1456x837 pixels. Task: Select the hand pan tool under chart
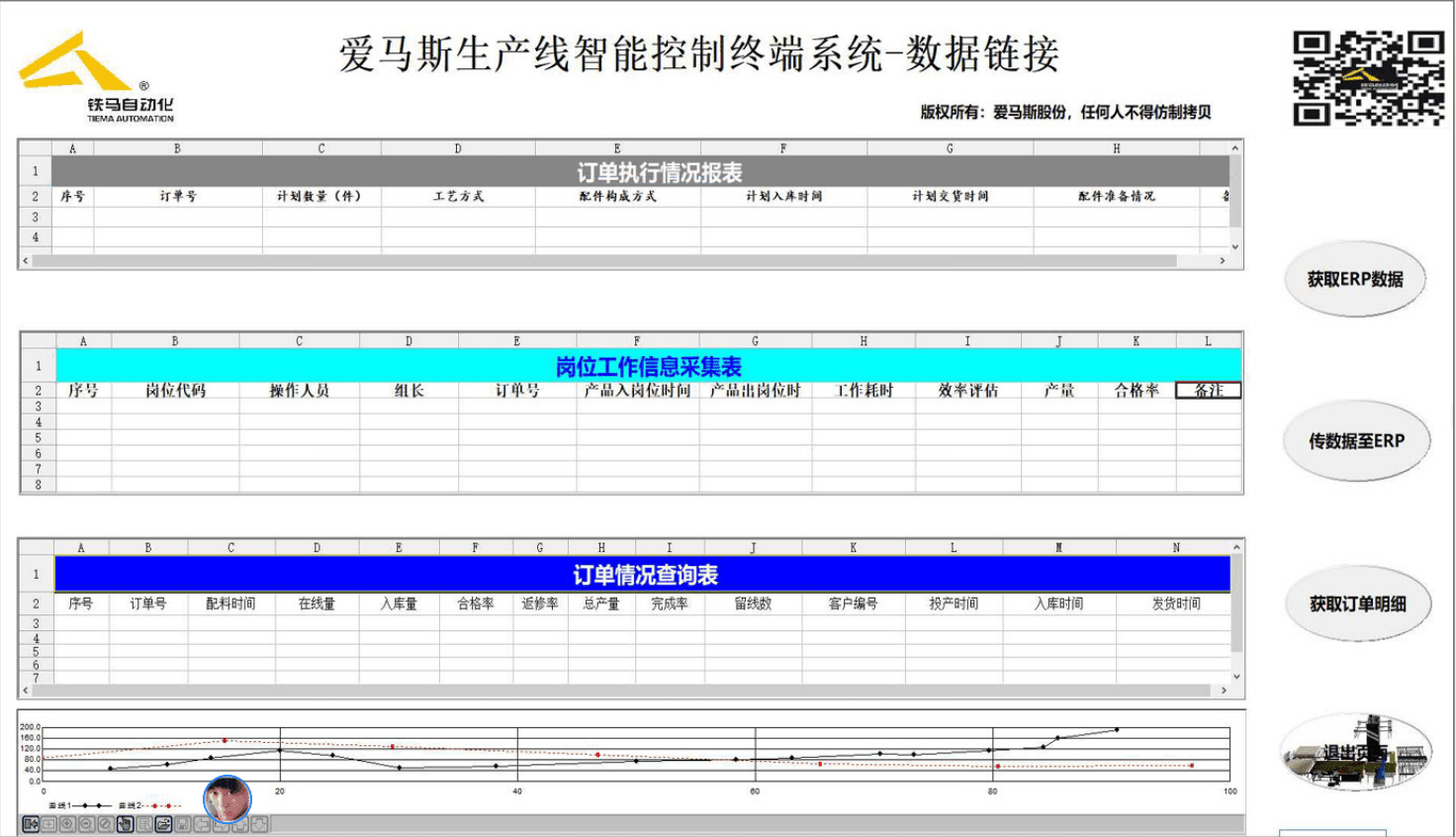(x=125, y=824)
